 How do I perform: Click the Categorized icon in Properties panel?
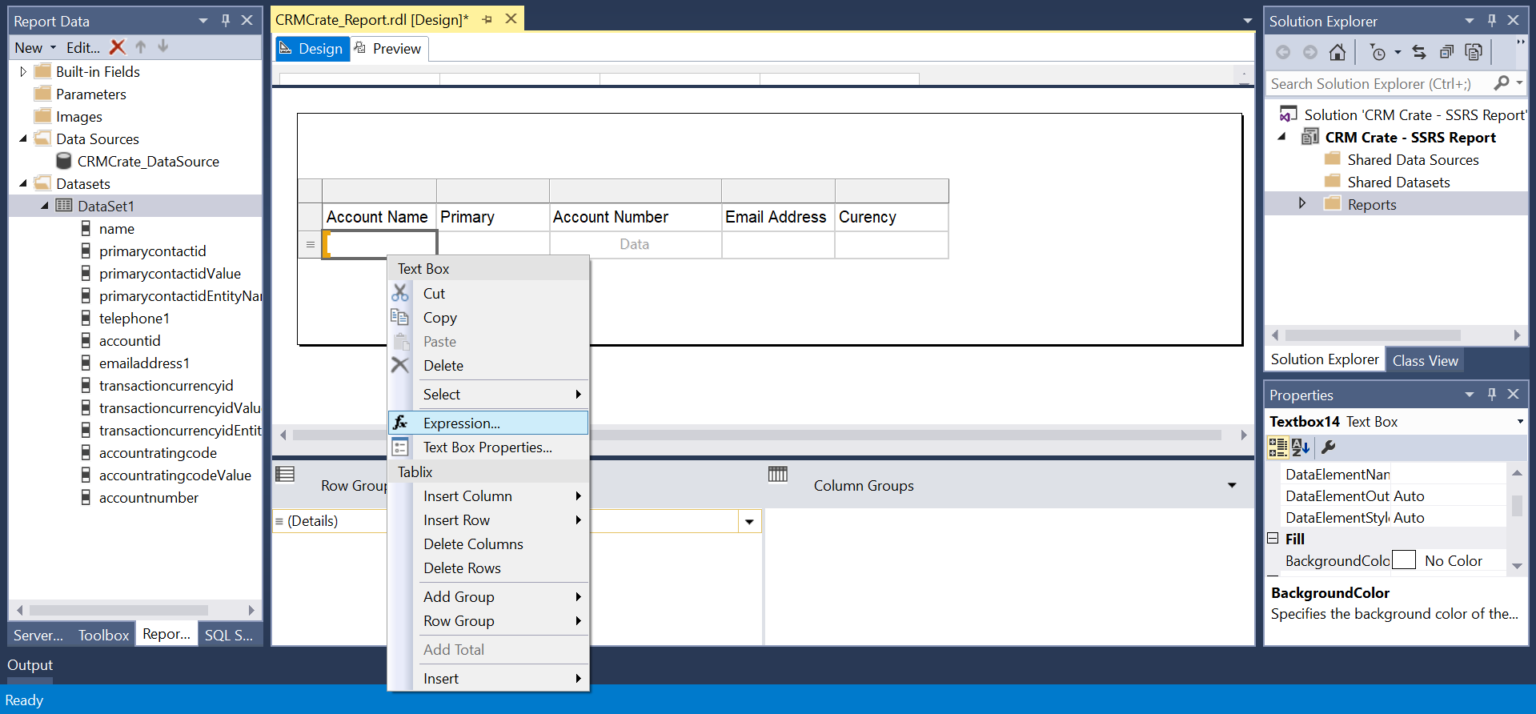pos(1277,447)
